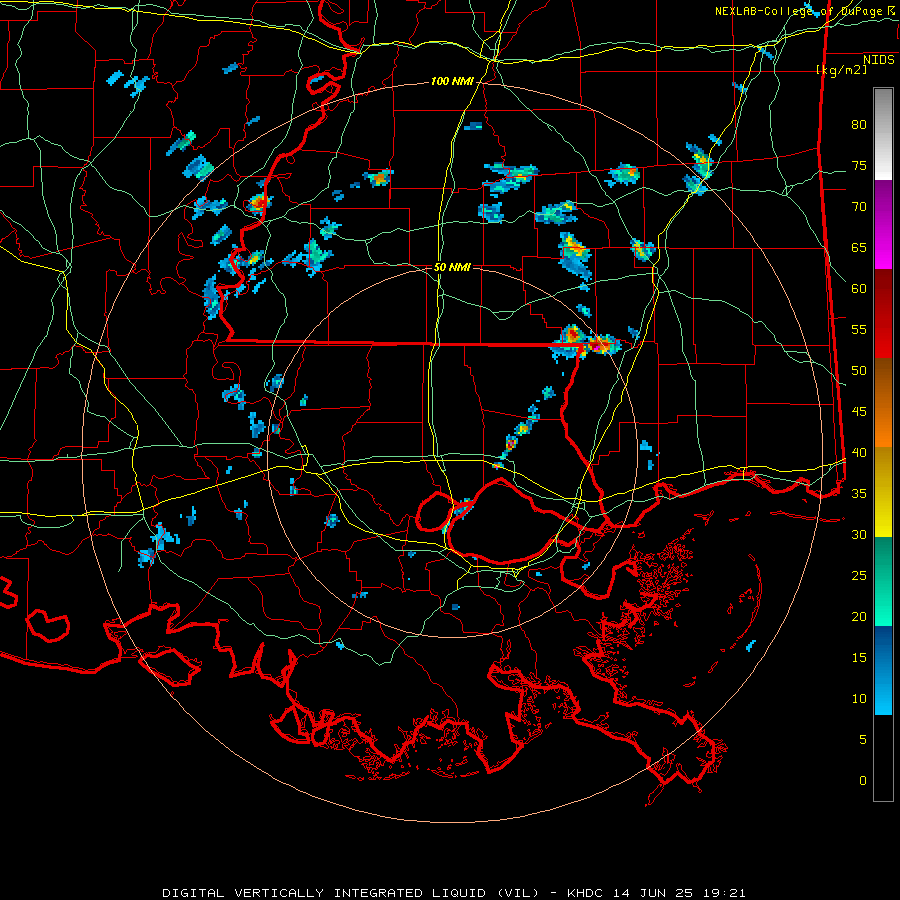Select the 50 value on the VIL scale
Viewport: 900px width, 900px height.
859,371
